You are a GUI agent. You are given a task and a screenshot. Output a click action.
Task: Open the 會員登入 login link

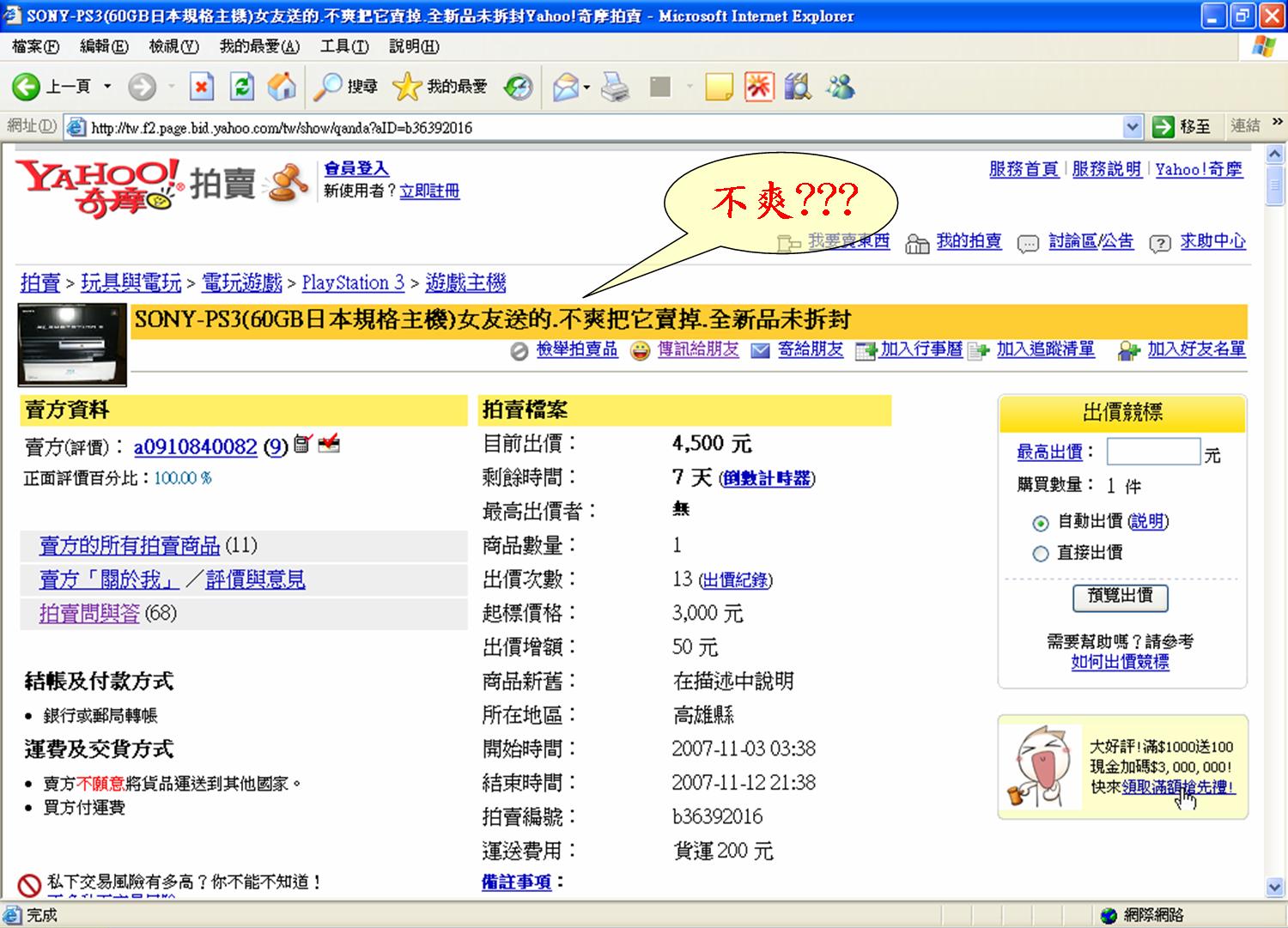(356, 169)
